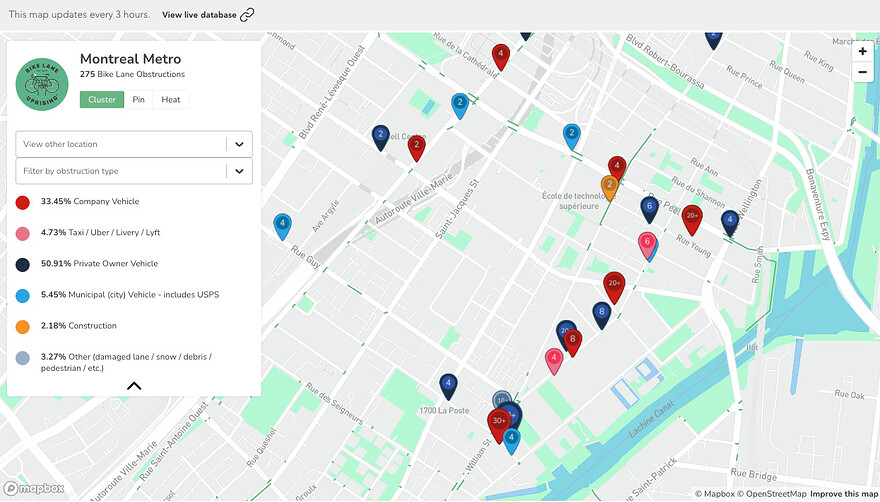This screenshot has height=502, width=880.
Task: Click the navy pin marked 8
Action: [x=601, y=312]
